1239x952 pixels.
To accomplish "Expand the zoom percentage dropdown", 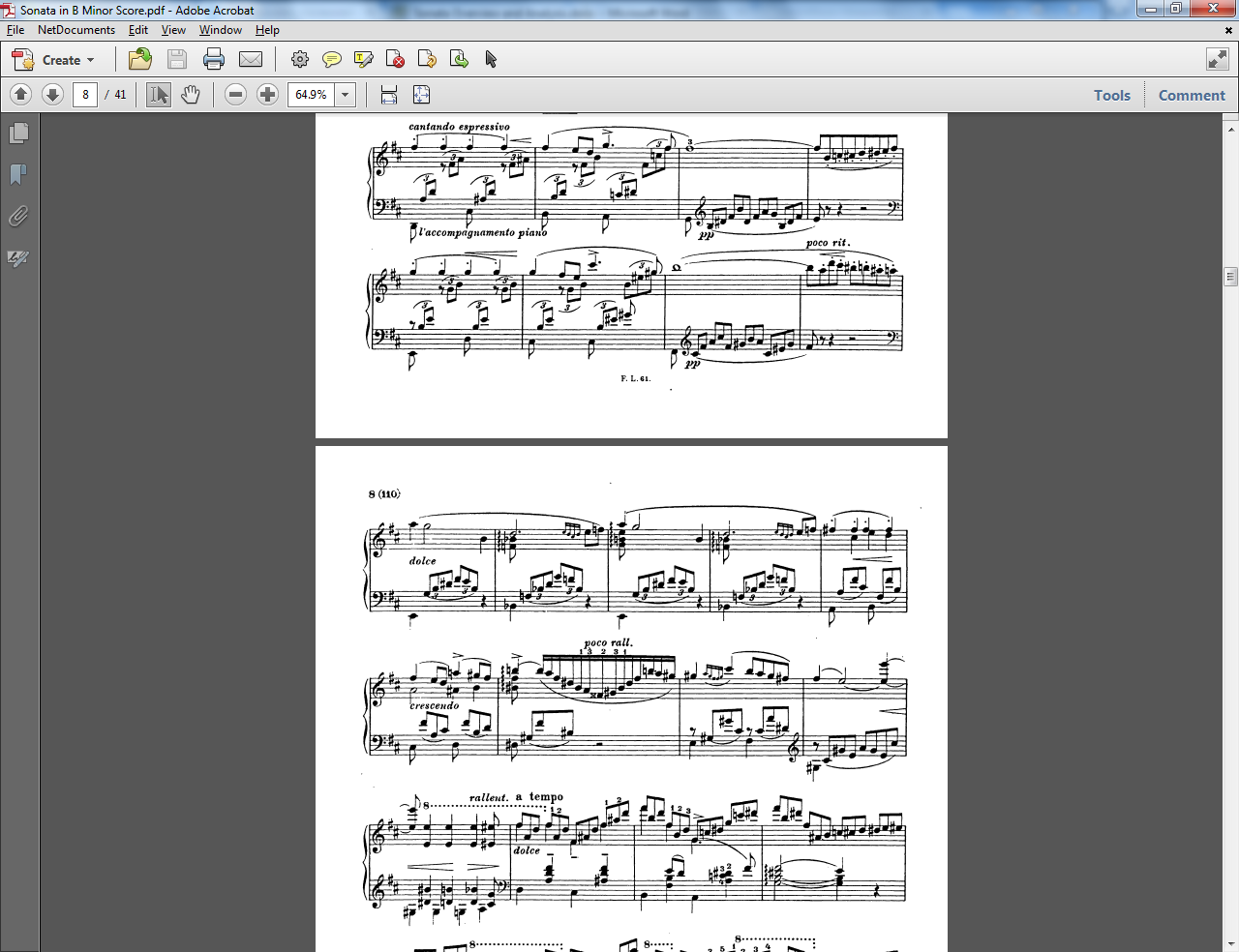I will pos(346,95).
